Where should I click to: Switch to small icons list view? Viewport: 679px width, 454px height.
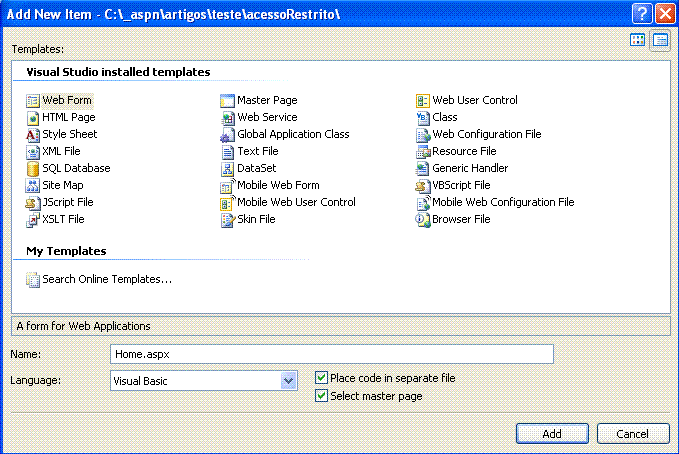pyautogui.click(x=660, y=40)
